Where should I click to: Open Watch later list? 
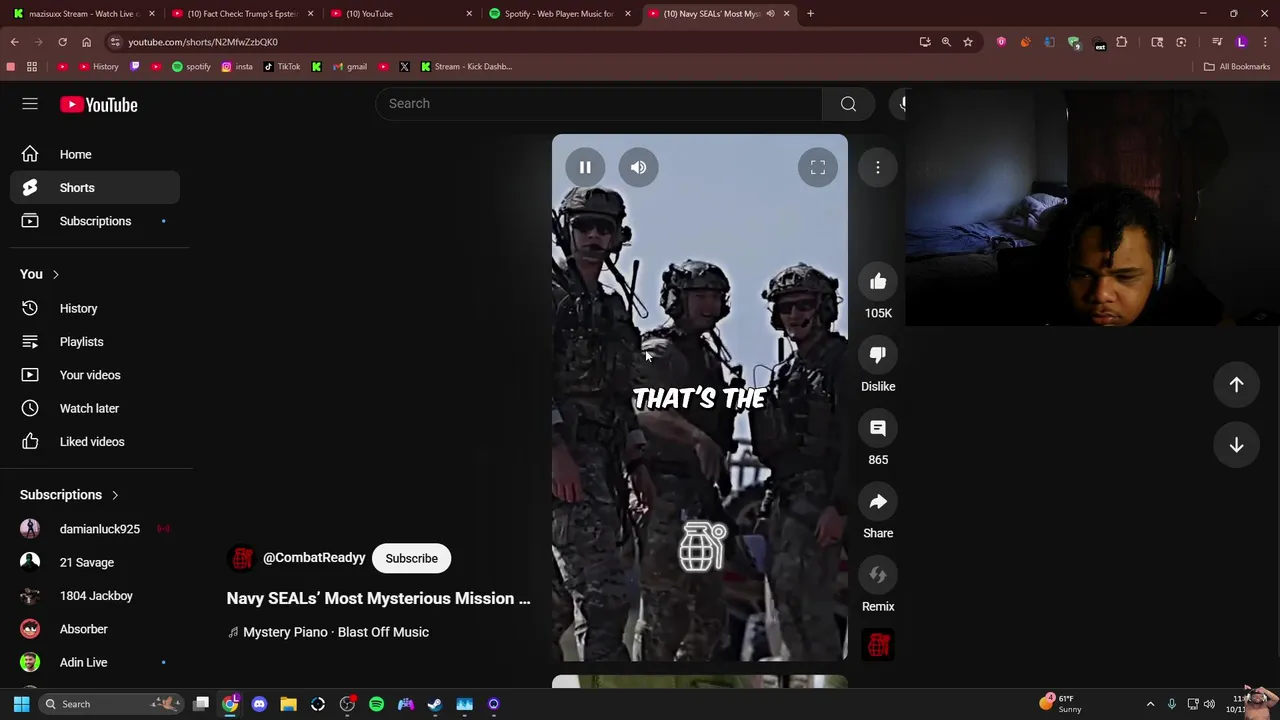pos(95,408)
